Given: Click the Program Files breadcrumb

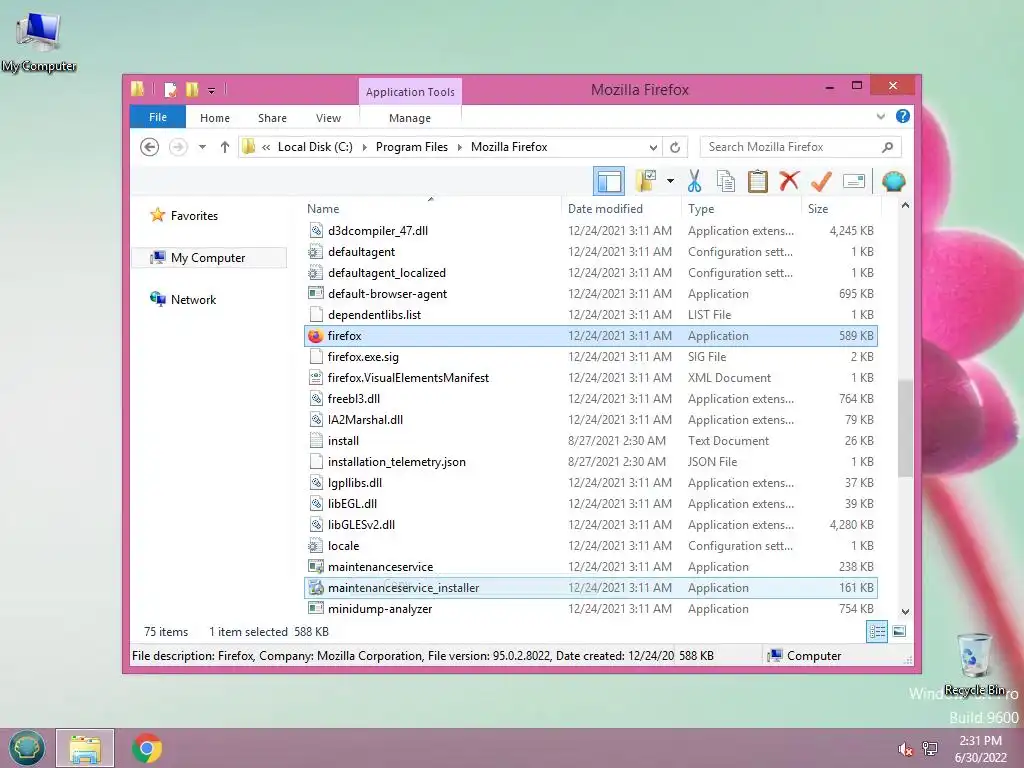Looking at the screenshot, I should pos(412,147).
